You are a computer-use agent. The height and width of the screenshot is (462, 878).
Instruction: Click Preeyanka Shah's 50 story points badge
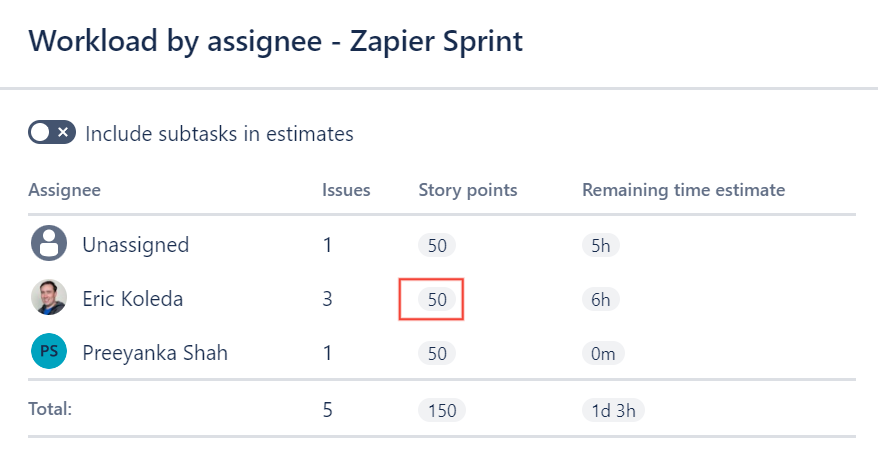437,352
